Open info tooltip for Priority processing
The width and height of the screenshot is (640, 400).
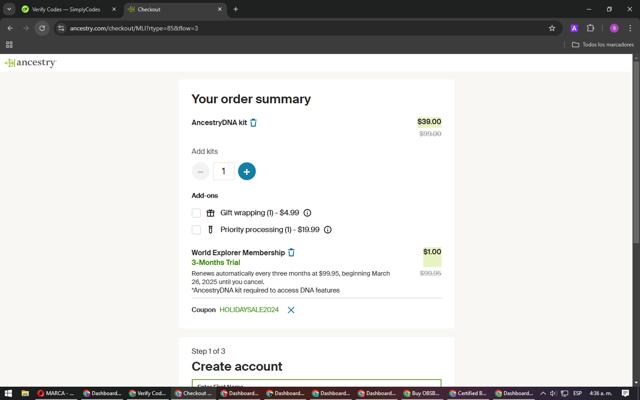coord(328,229)
